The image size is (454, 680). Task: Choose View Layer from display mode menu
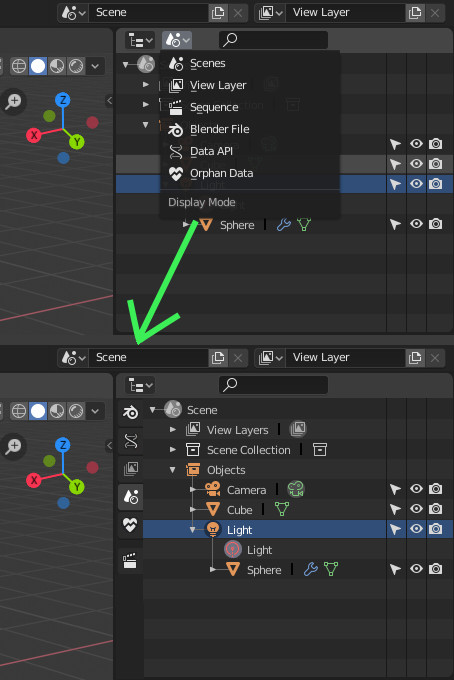pos(249,85)
